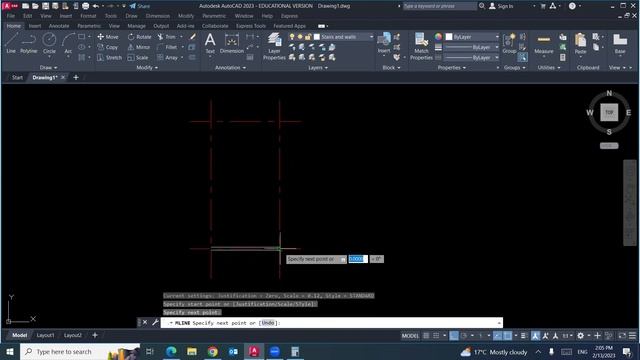This screenshot has height=360, width=640.
Task: Select the Line tool
Action: (x=11, y=43)
